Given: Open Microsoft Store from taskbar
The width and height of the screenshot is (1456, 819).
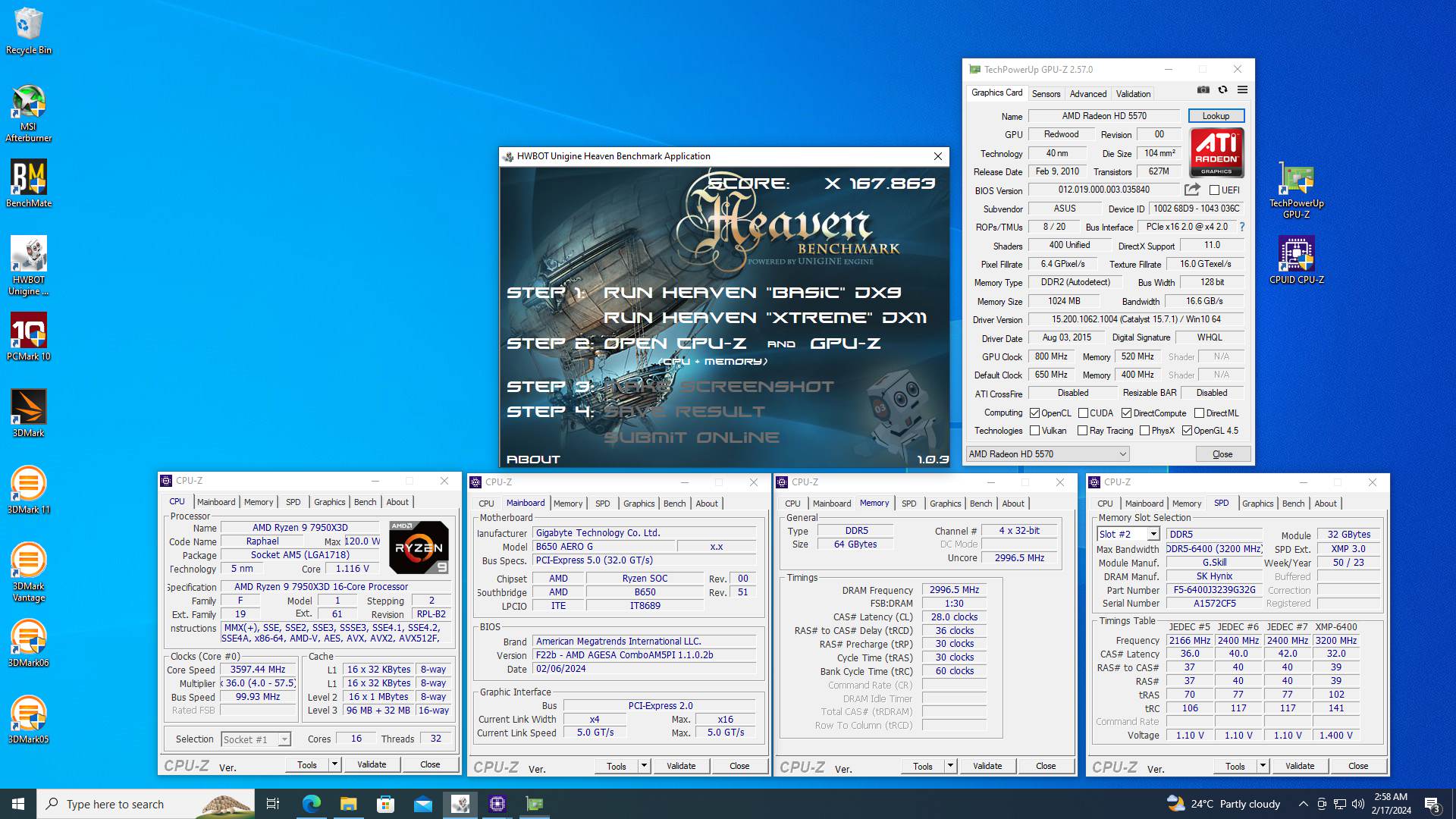Looking at the screenshot, I should tap(385, 804).
